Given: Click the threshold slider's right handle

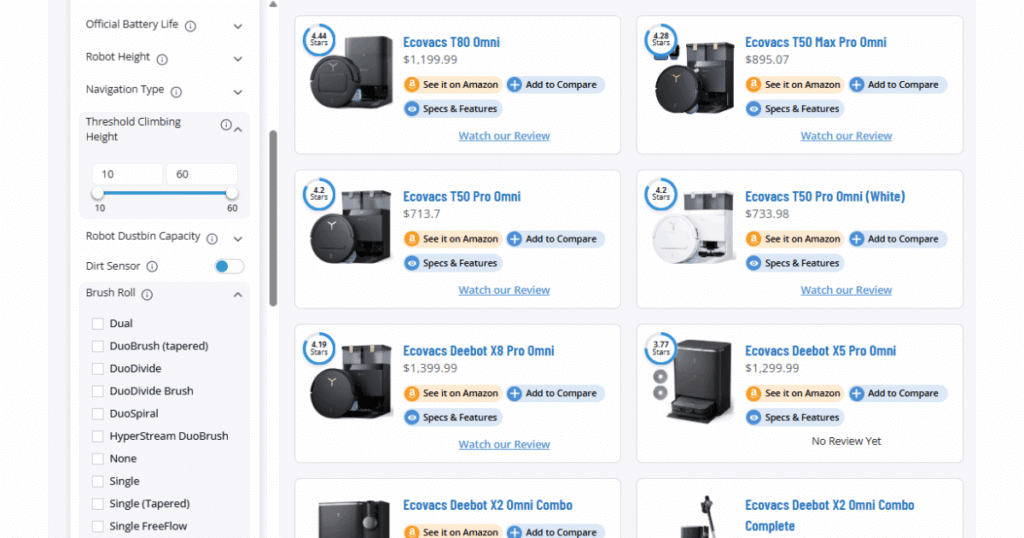Looking at the screenshot, I should click(232, 193).
